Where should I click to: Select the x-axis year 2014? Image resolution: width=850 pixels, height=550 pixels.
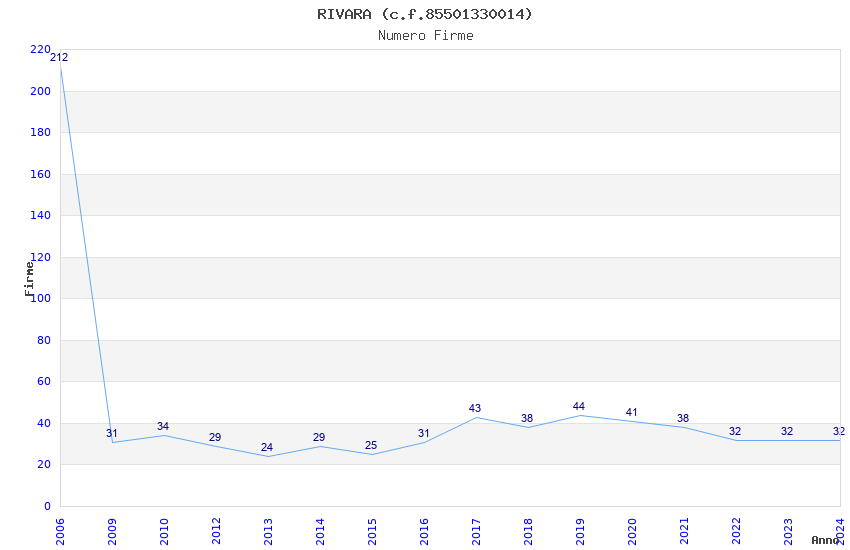point(320,532)
